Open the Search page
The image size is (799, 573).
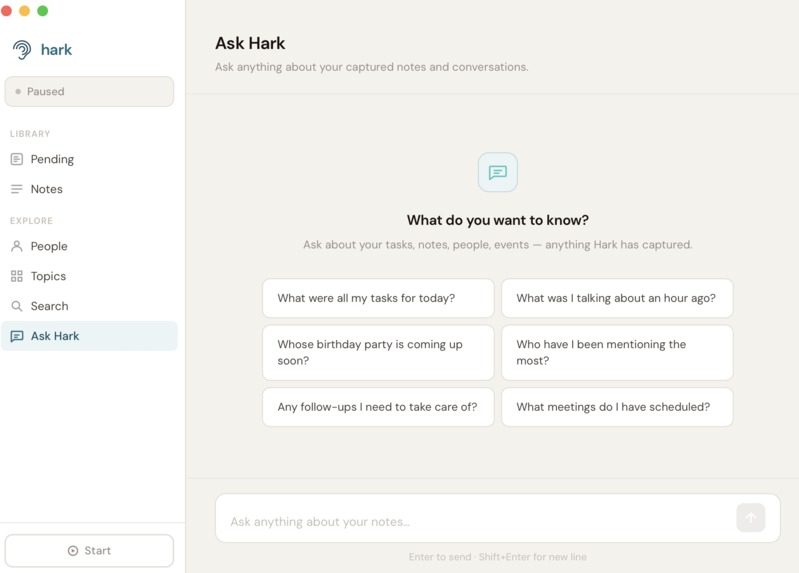[89, 306]
